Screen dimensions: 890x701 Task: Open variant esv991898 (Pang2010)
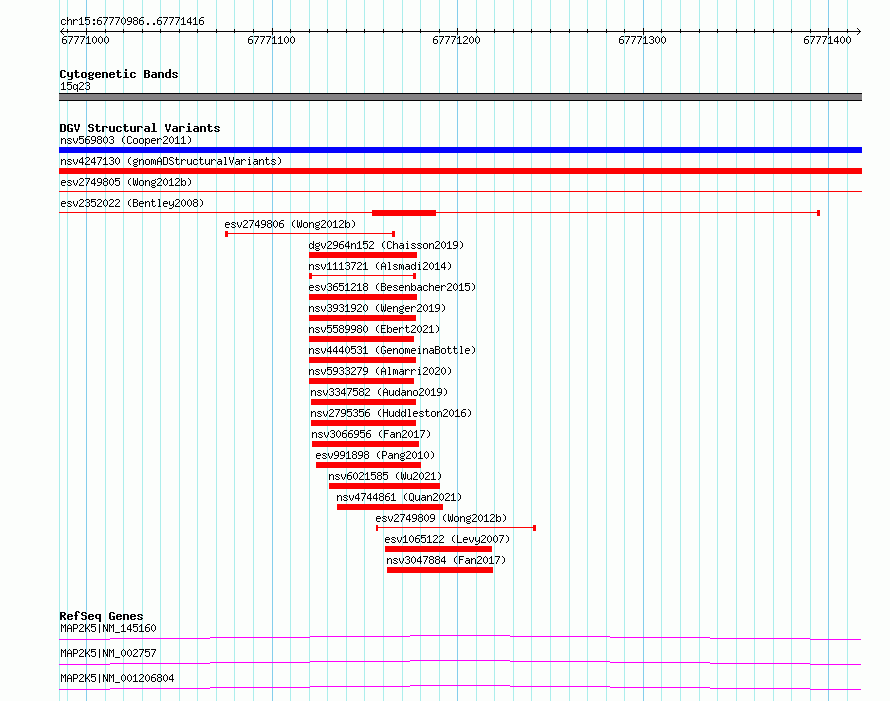tap(375, 455)
